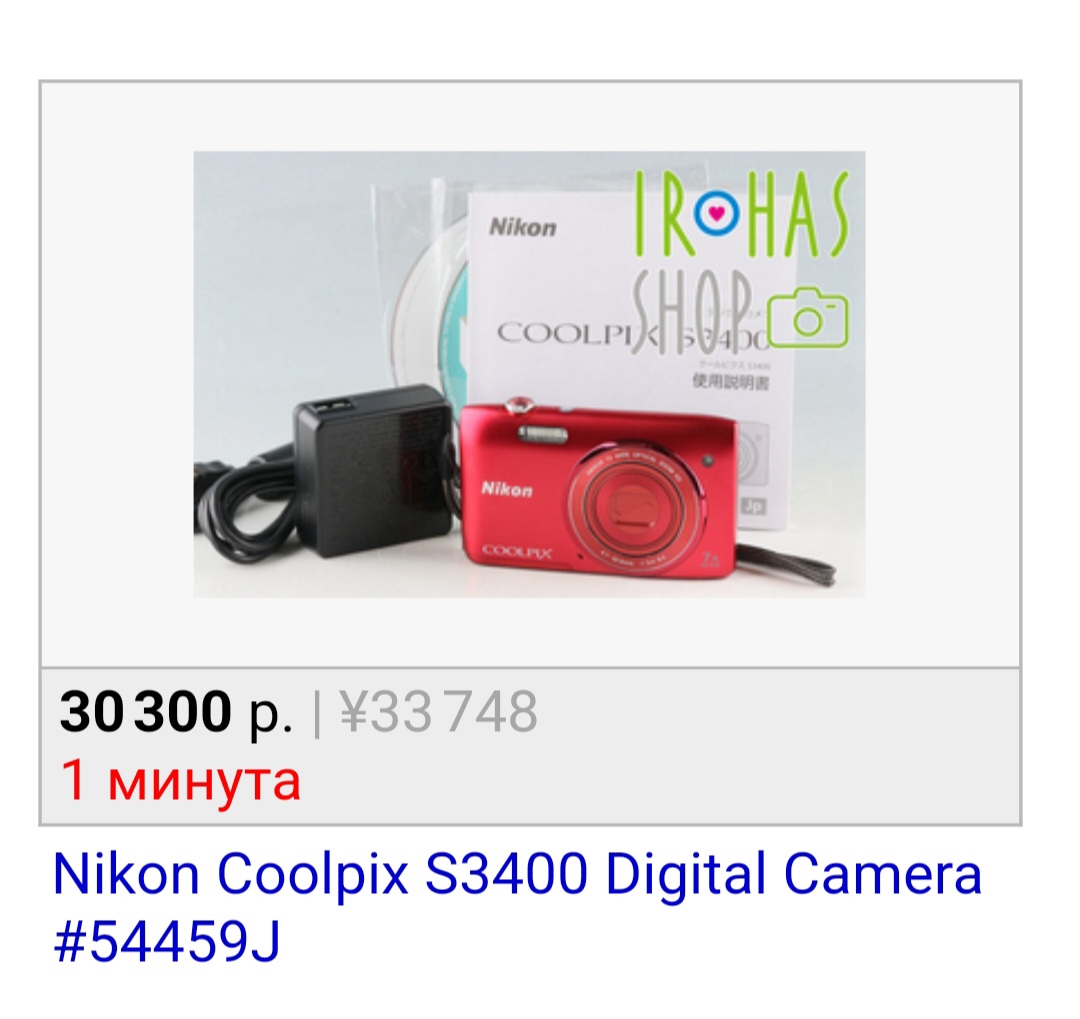Click the black charger adapter in photo
This screenshot has width=1080, height=1019.
pyautogui.click(x=372, y=470)
